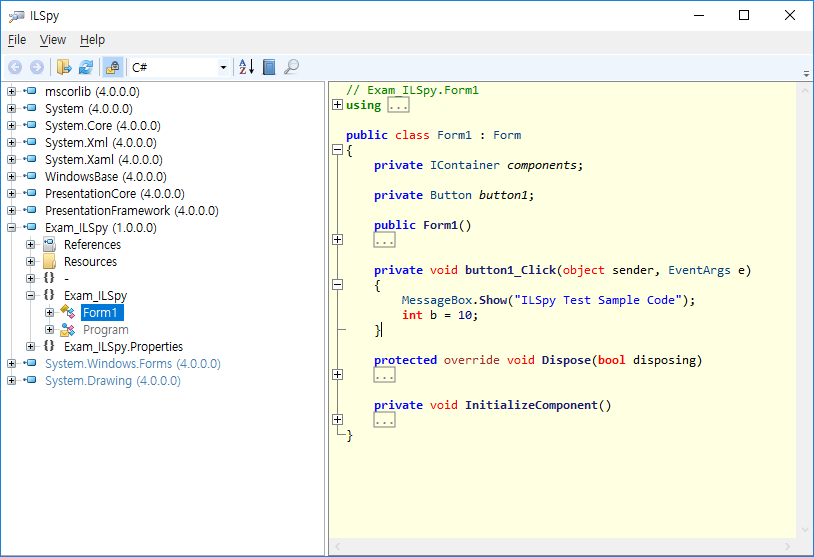Screen dimensions: 814x557
Task: Click the Button type link
Action: pos(451,195)
